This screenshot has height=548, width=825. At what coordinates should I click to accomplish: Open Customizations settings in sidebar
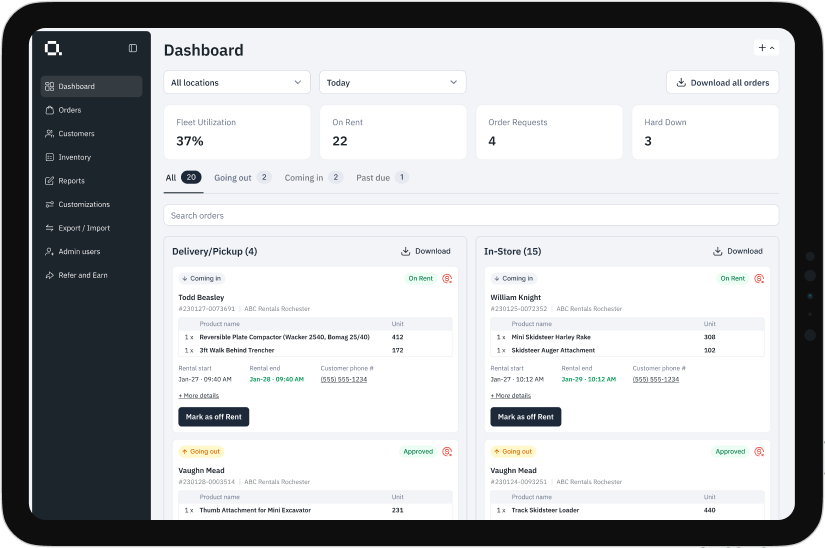tap(84, 204)
